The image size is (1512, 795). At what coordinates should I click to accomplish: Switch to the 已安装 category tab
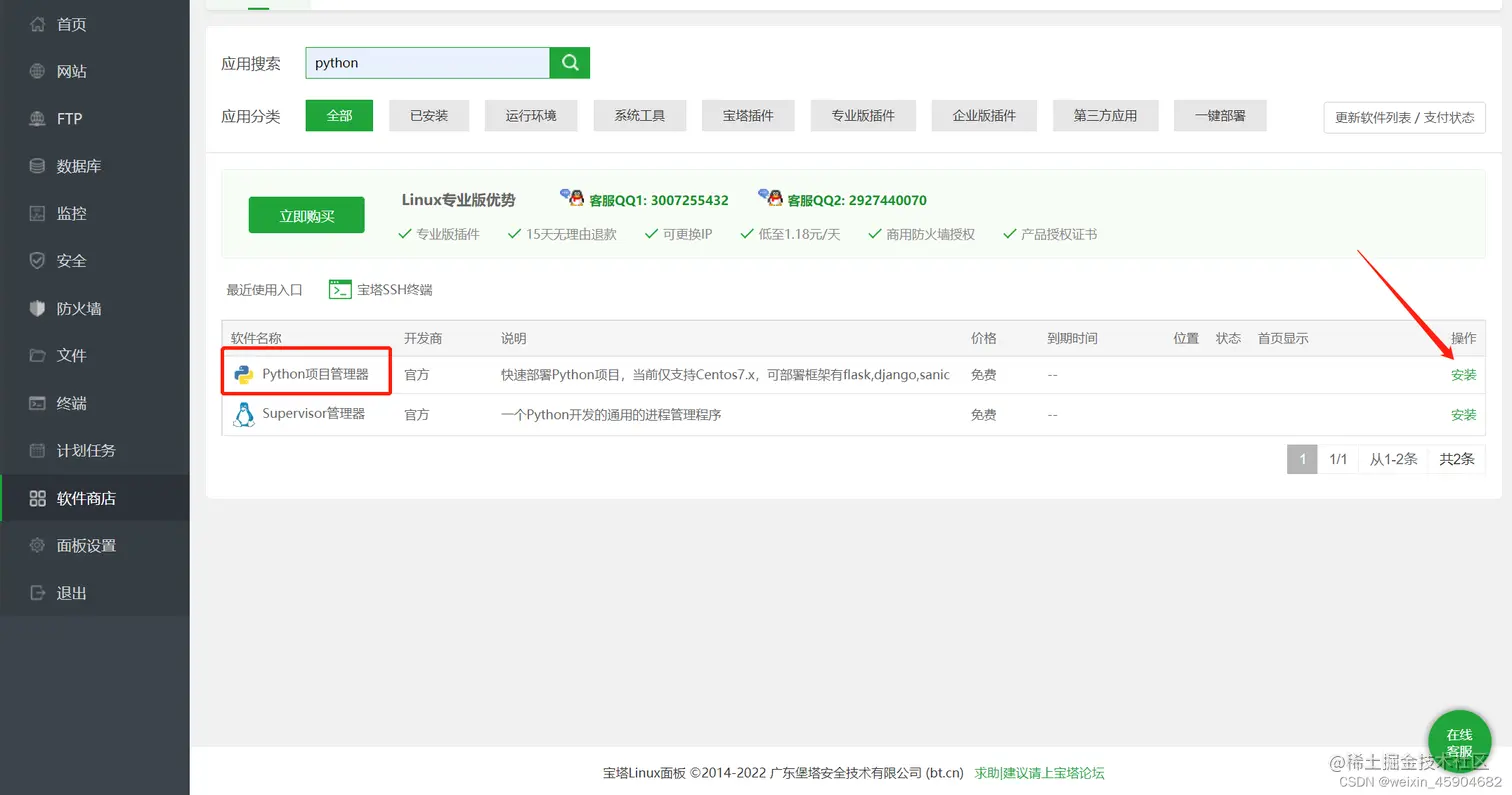(x=429, y=115)
